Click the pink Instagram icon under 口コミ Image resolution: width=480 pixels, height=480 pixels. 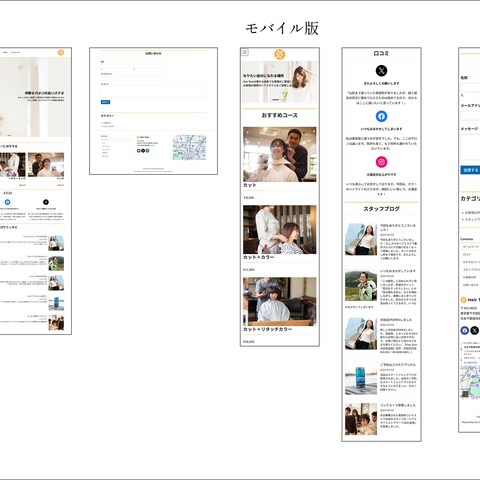[x=381, y=162]
